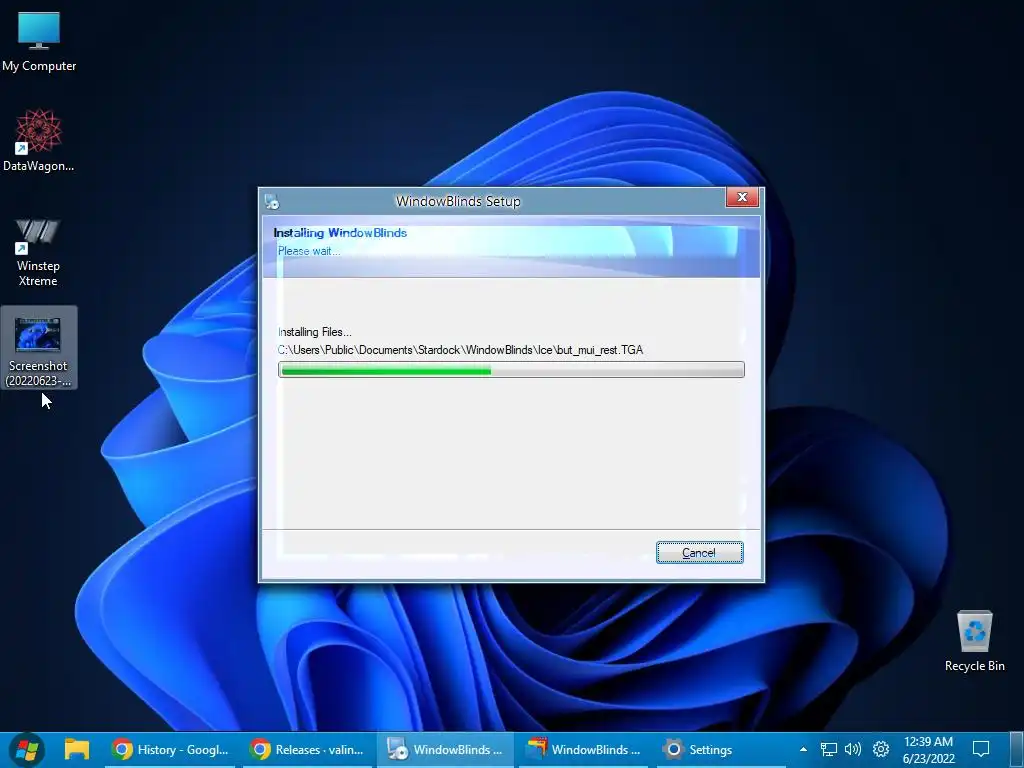Open File Explorer from taskbar

point(76,750)
